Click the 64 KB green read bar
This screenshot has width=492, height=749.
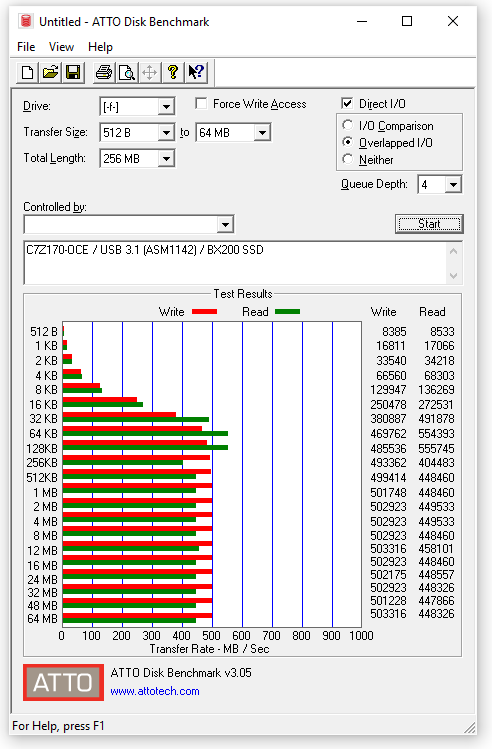click(145, 434)
